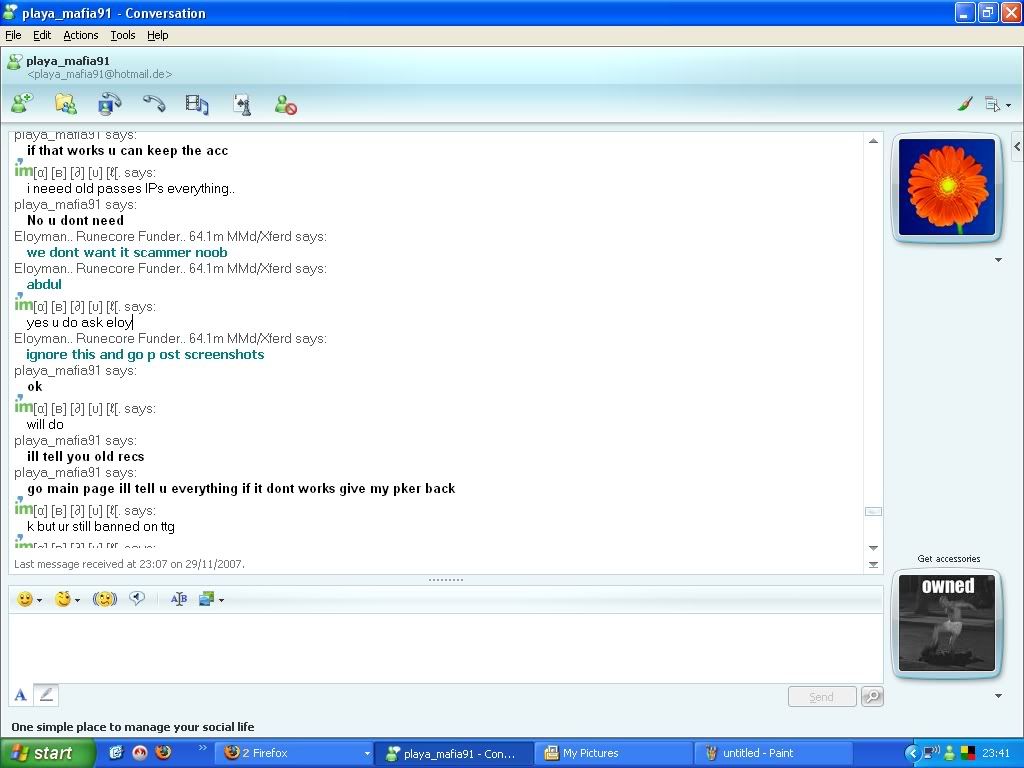Click the Get accessories link
Image resolution: width=1024 pixels, height=768 pixels.
(948, 559)
